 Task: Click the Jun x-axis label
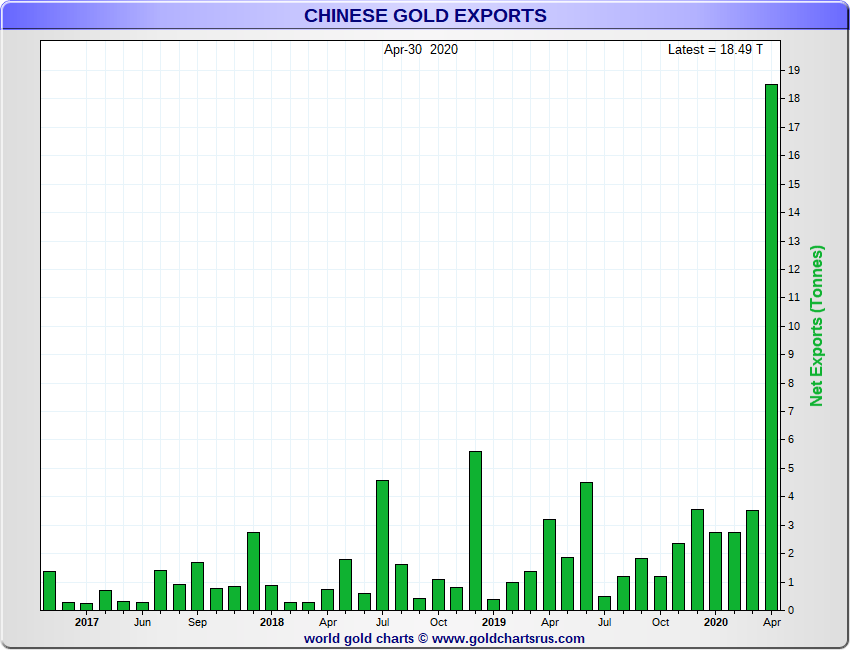[x=142, y=622]
